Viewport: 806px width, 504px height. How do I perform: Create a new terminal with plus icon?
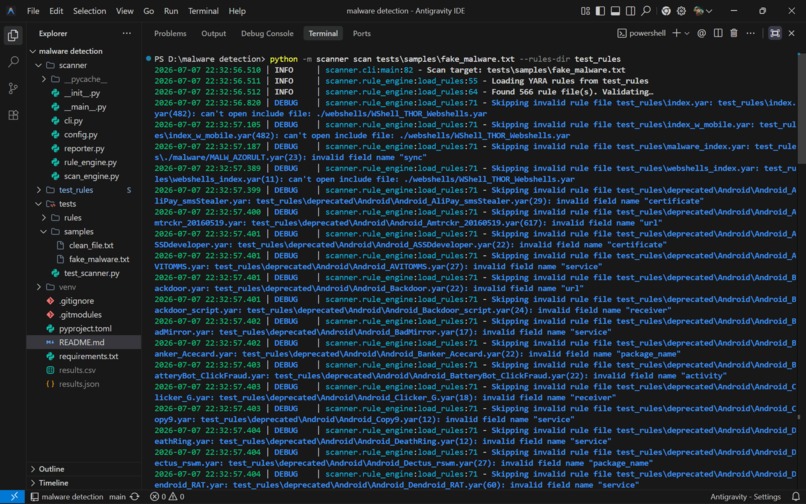[676, 33]
